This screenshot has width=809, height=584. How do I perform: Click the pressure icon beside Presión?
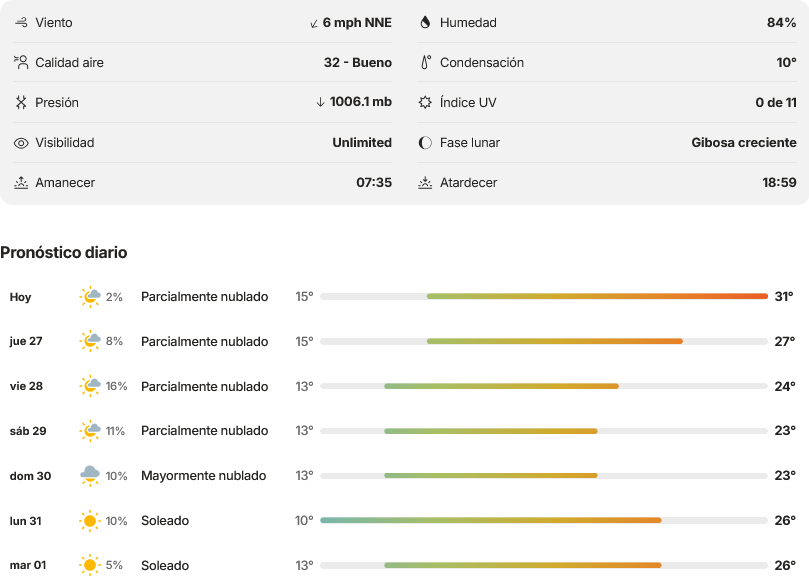click(x=21, y=102)
